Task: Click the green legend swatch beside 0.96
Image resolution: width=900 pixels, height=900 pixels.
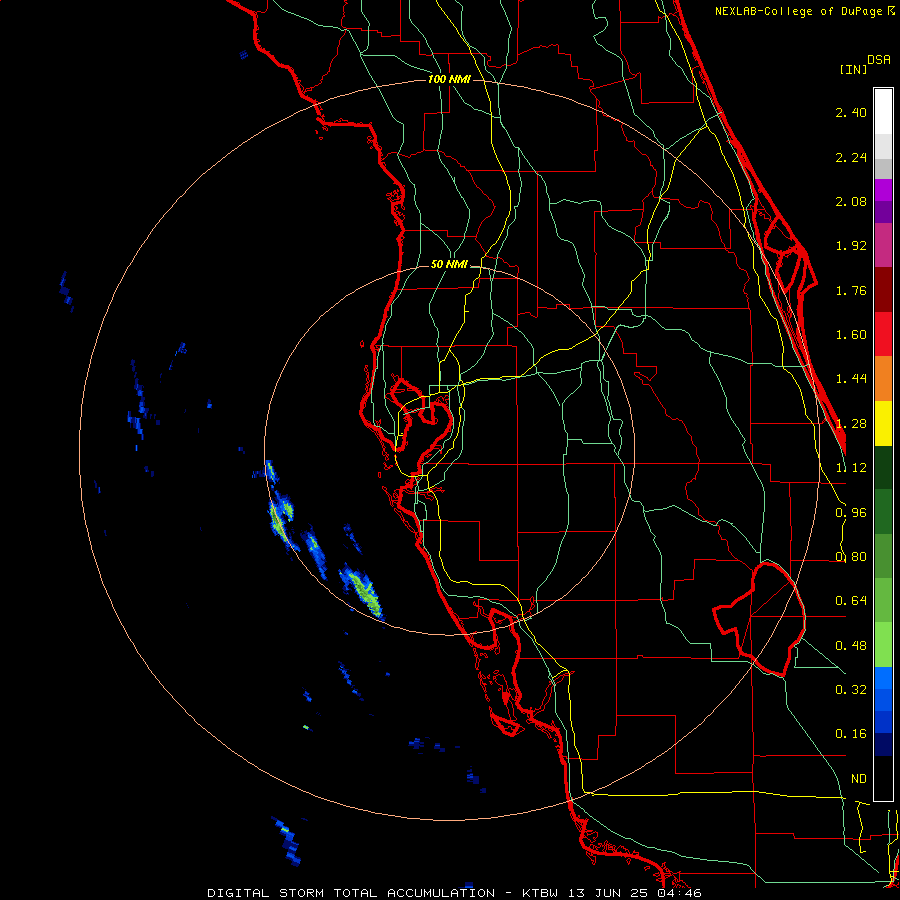Action: tap(883, 512)
